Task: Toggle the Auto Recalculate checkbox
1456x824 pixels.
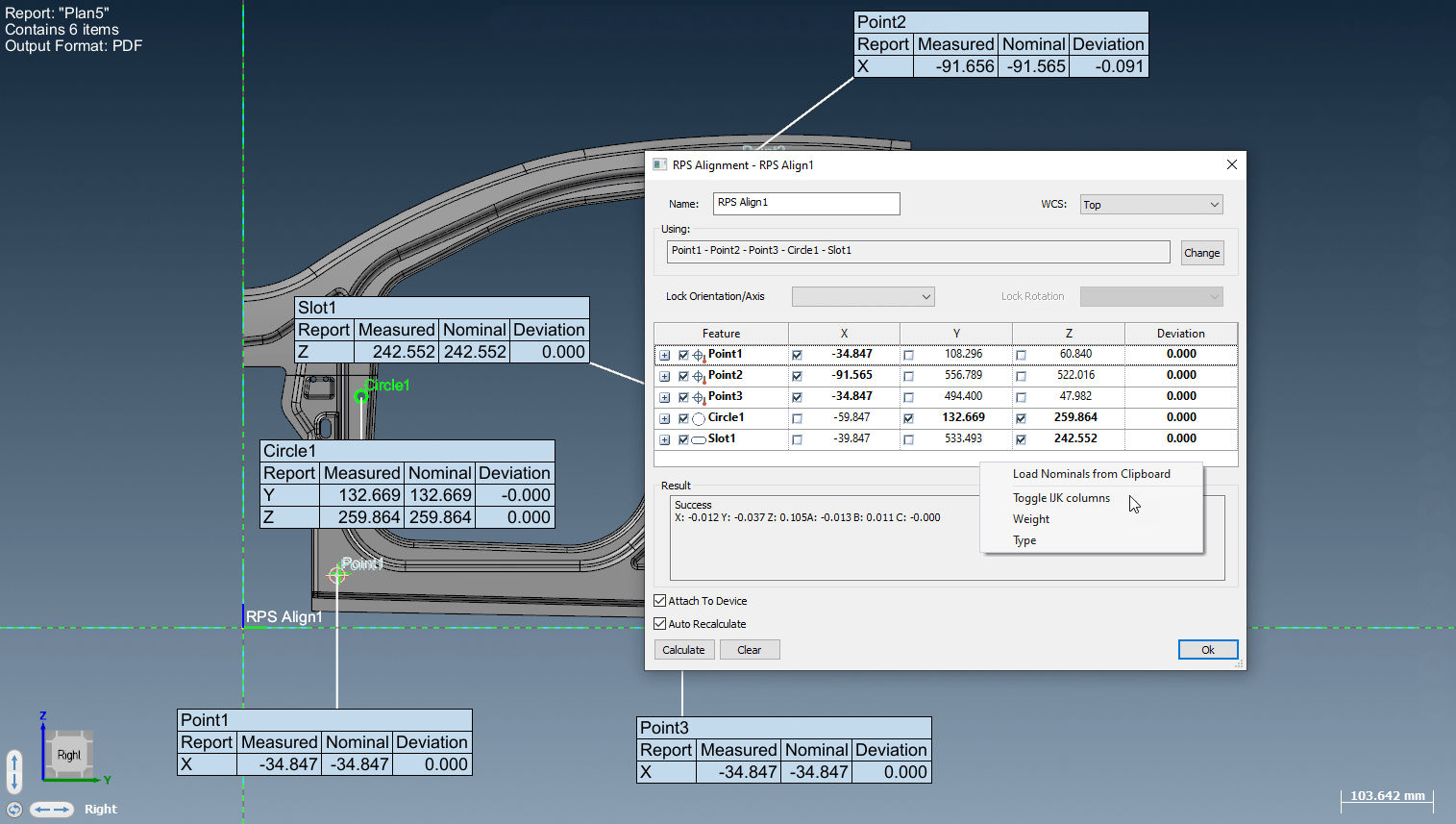Action: click(x=660, y=624)
